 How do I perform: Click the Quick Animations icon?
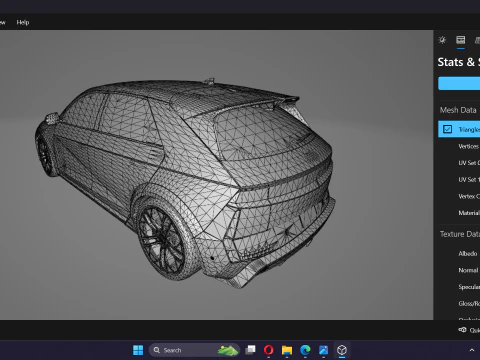coord(462,330)
